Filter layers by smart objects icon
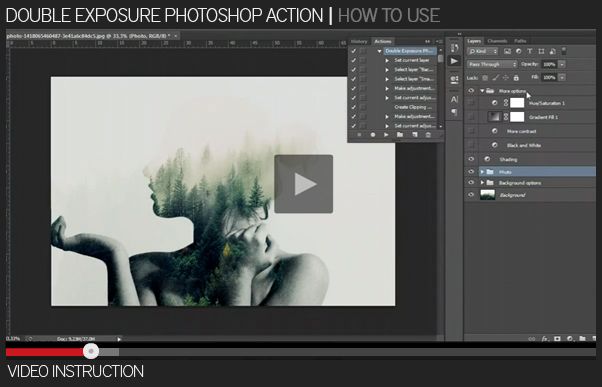The height and width of the screenshot is (387, 602). coord(552,51)
